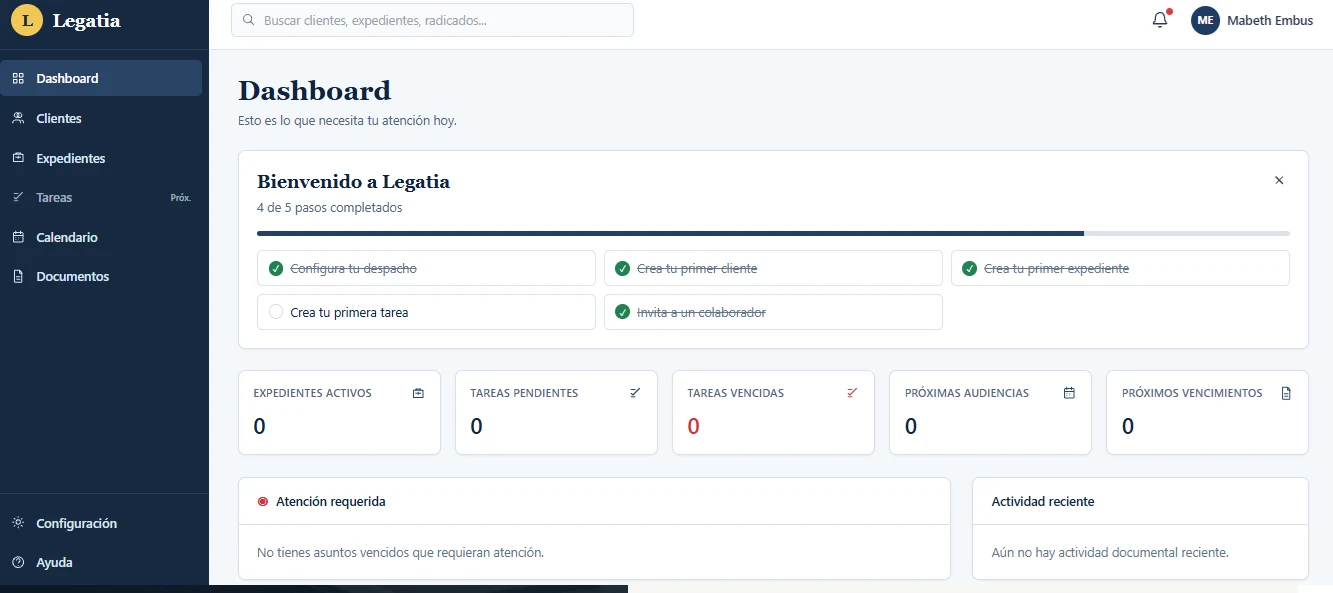Click the Actividad reciente heading
Viewport: 1333px width, 593px height.
(x=1043, y=502)
